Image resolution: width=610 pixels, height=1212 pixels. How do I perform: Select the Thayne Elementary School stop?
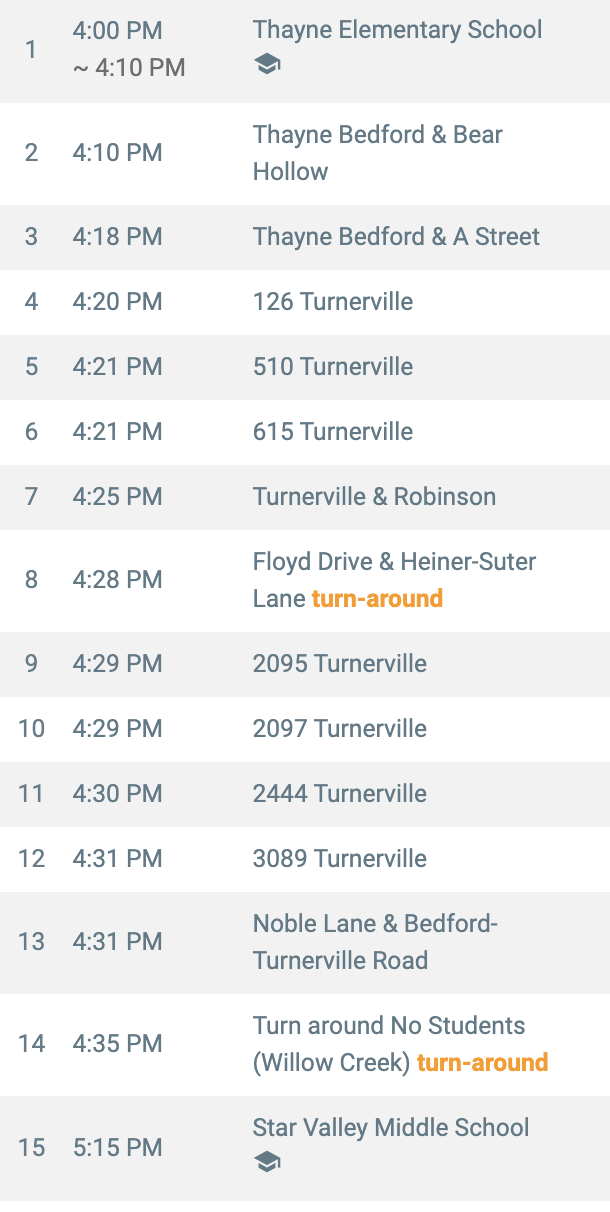pos(397,30)
